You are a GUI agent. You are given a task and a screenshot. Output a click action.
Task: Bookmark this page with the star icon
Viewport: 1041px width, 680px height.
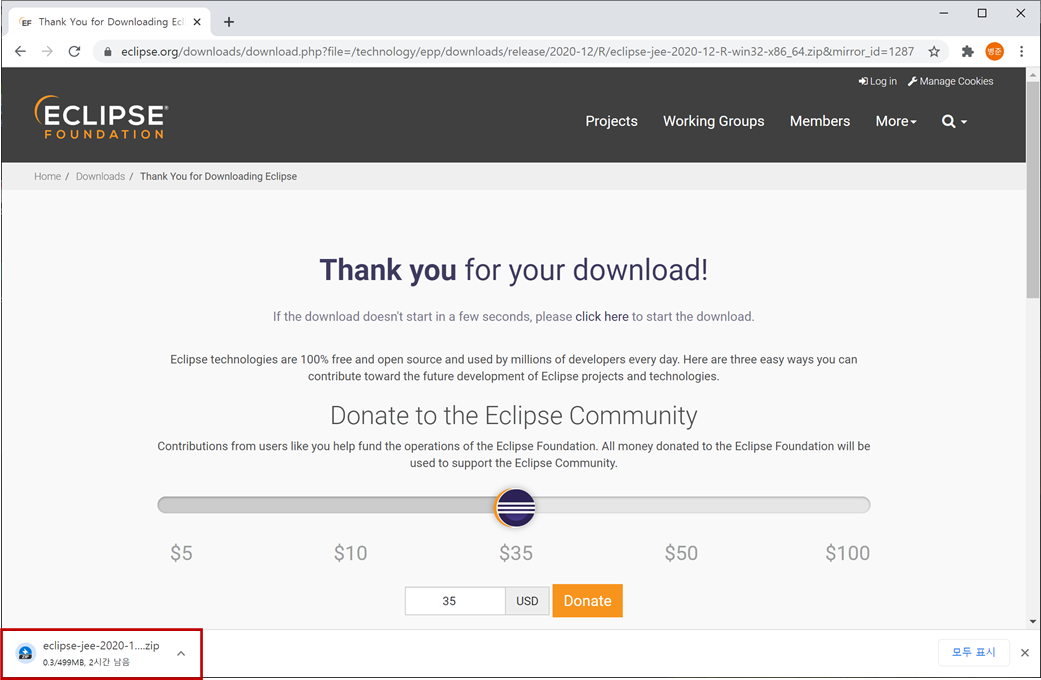click(934, 52)
